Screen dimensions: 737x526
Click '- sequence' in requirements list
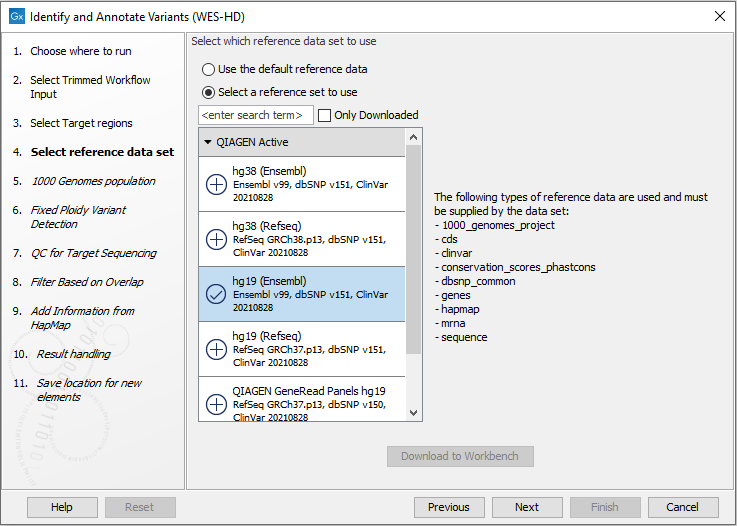[461, 338]
